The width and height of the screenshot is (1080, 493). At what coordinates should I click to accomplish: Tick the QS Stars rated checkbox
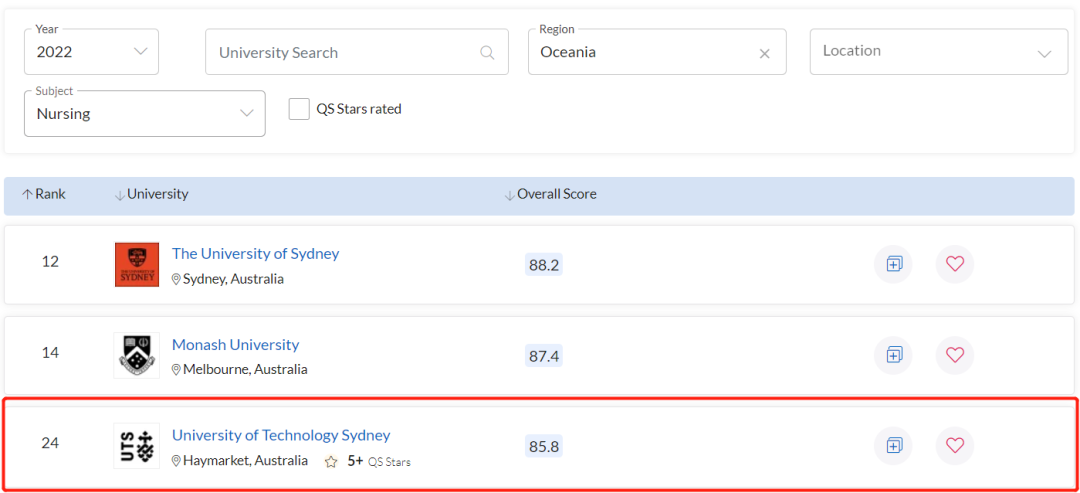tap(299, 109)
